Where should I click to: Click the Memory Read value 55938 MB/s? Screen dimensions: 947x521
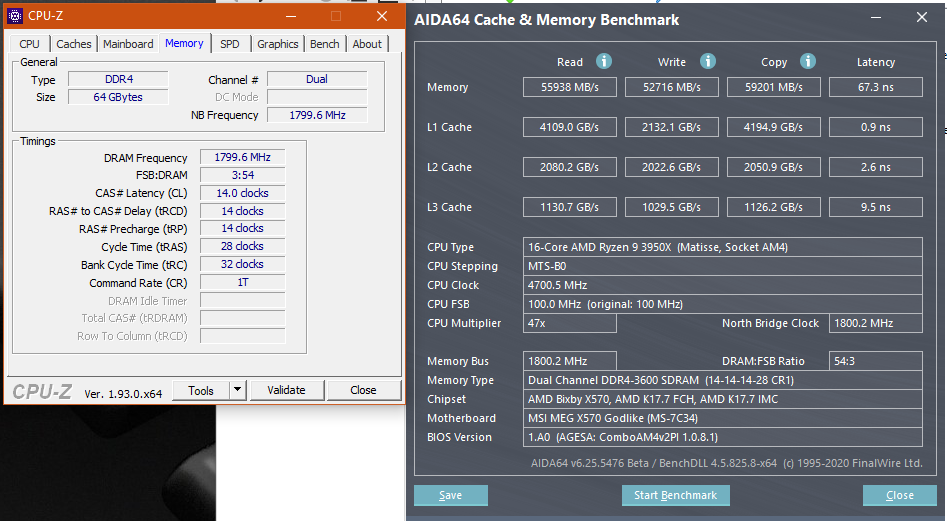(x=570, y=87)
